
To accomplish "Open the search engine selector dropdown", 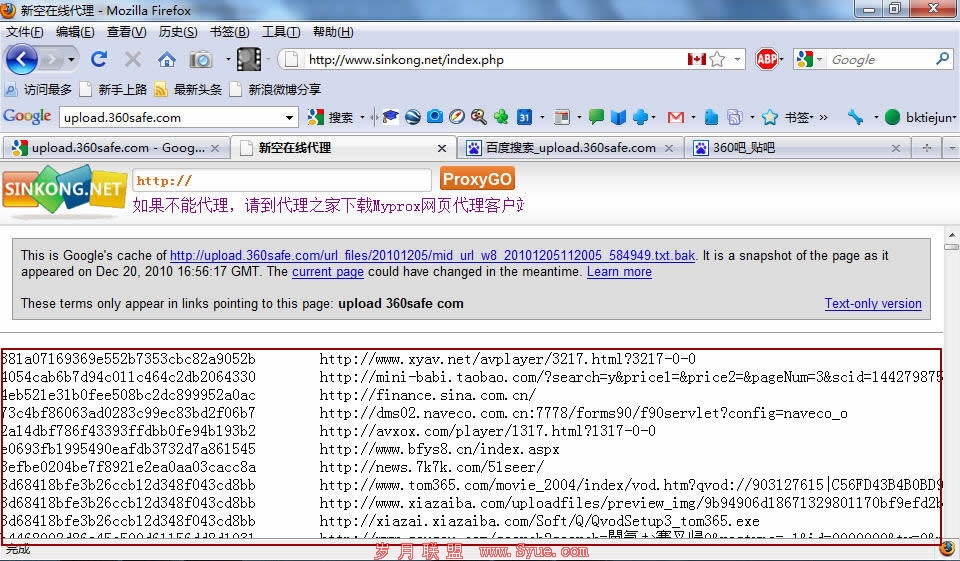I will [x=819, y=59].
